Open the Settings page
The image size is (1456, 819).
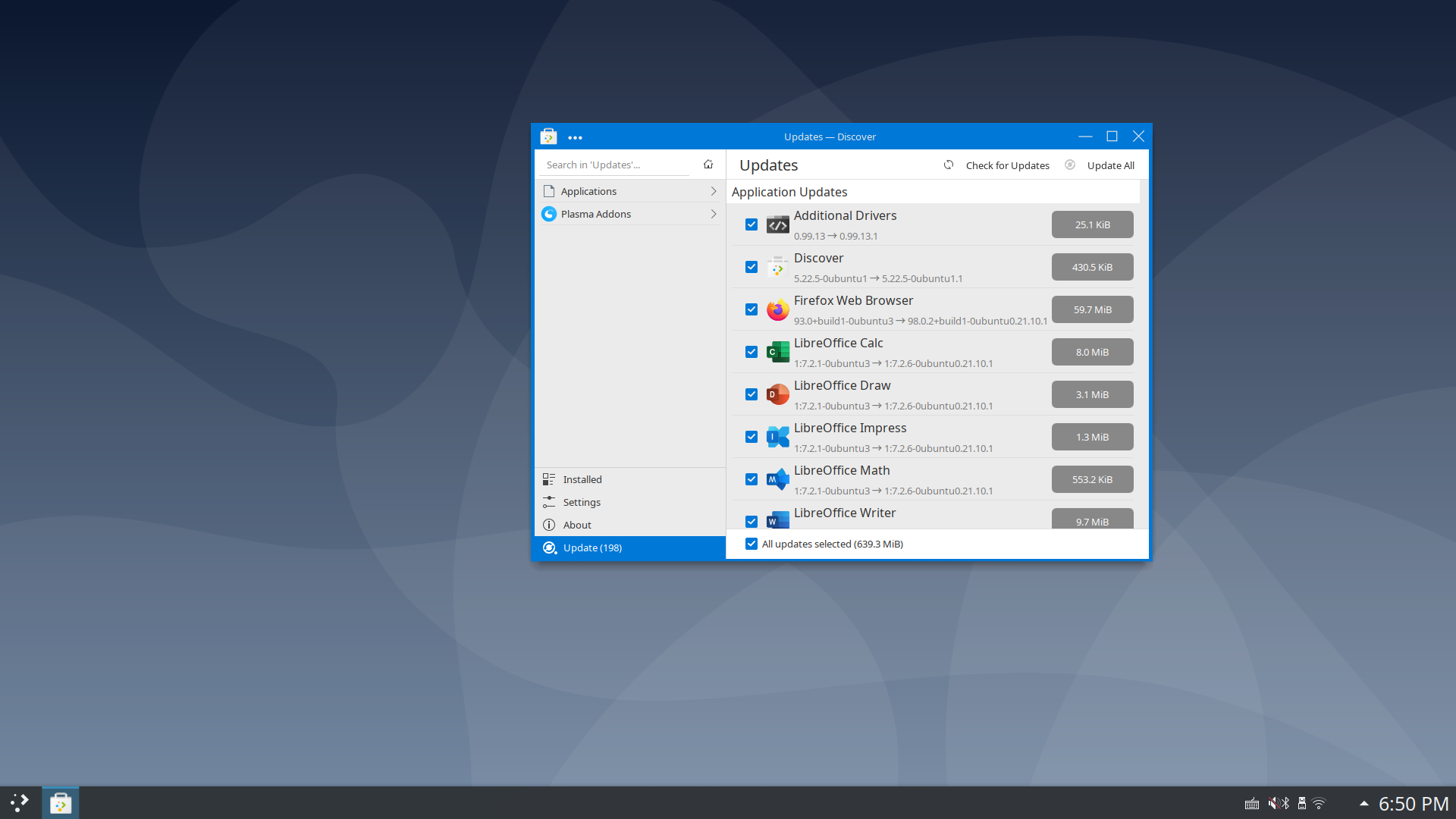click(630, 502)
